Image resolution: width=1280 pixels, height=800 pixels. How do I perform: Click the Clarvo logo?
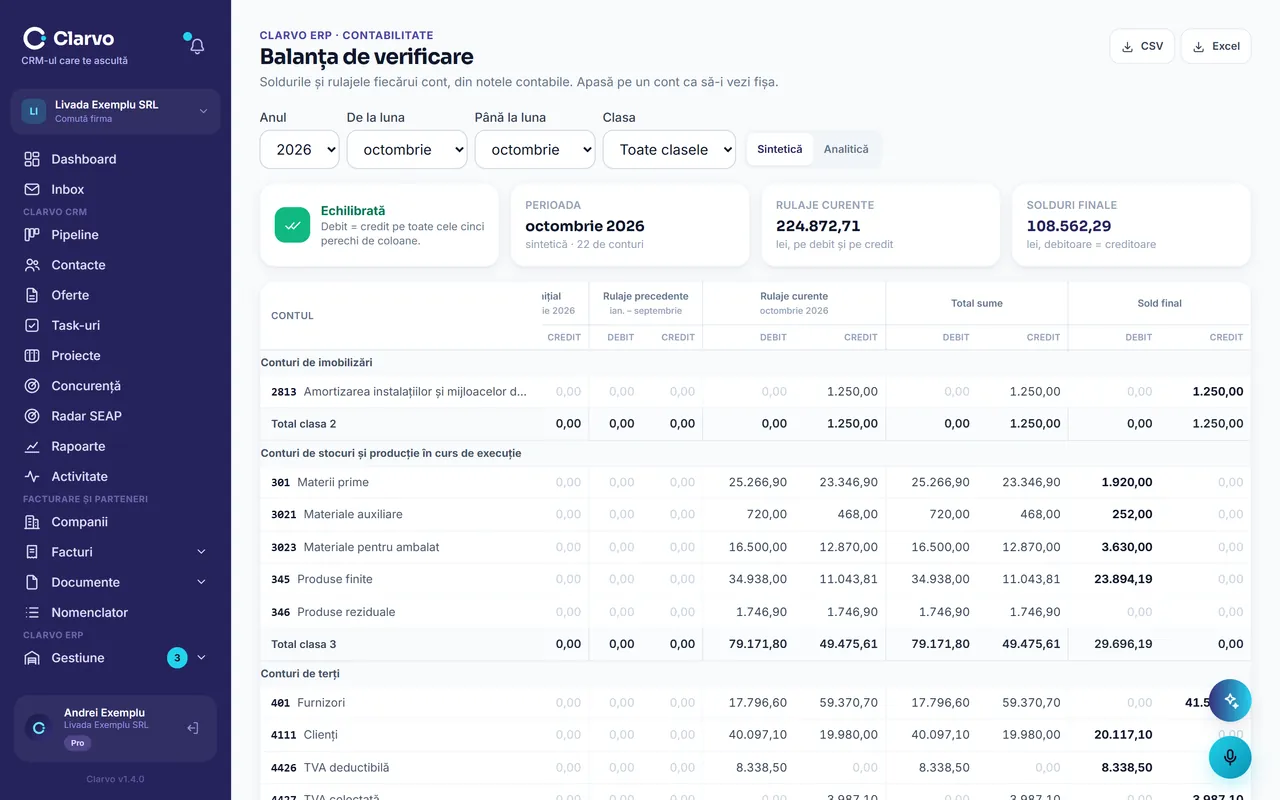click(69, 39)
